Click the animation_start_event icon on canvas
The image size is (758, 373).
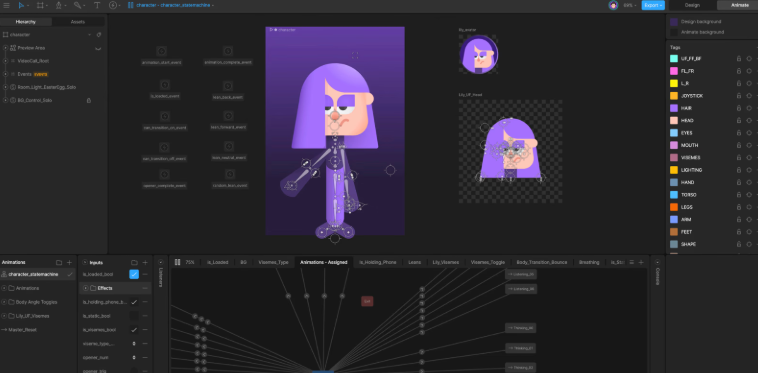click(161, 51)
